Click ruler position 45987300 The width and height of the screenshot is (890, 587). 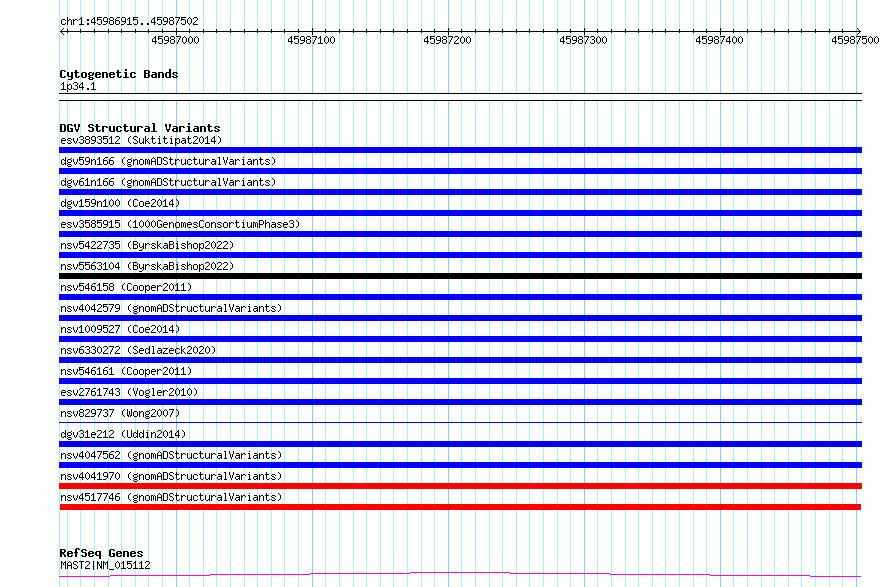pos(583,40)
